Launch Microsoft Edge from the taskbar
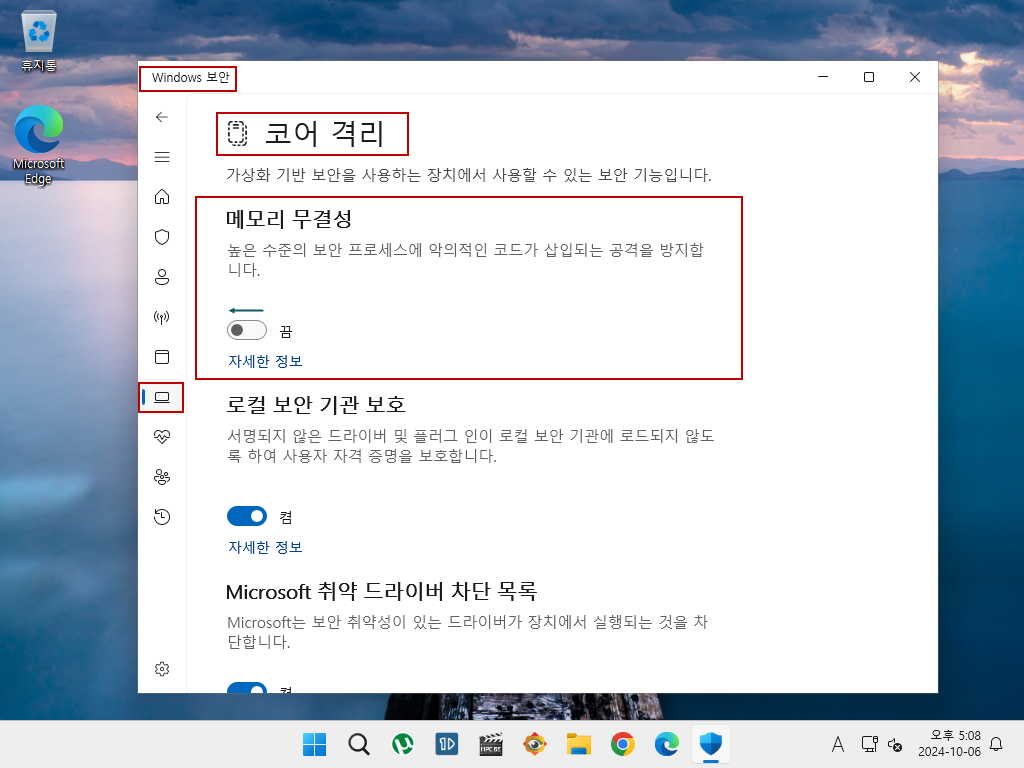This screenshot has width=1024, height=768. (x=667, y=744)
